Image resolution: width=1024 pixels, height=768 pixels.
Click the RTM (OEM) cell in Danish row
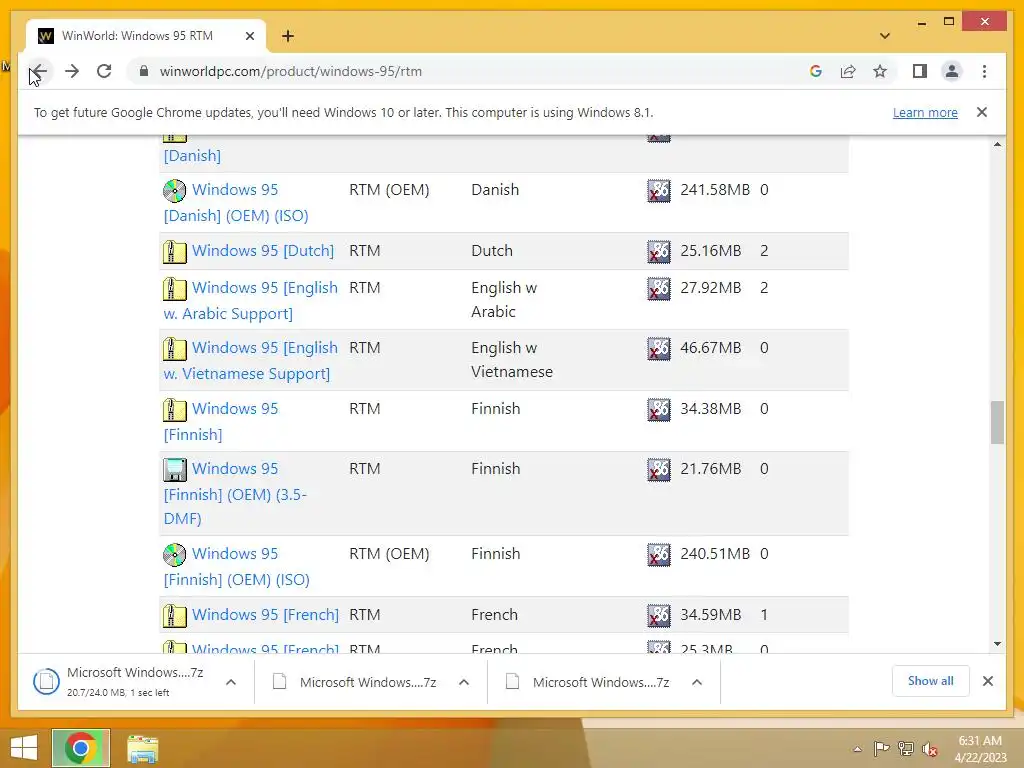389,189
